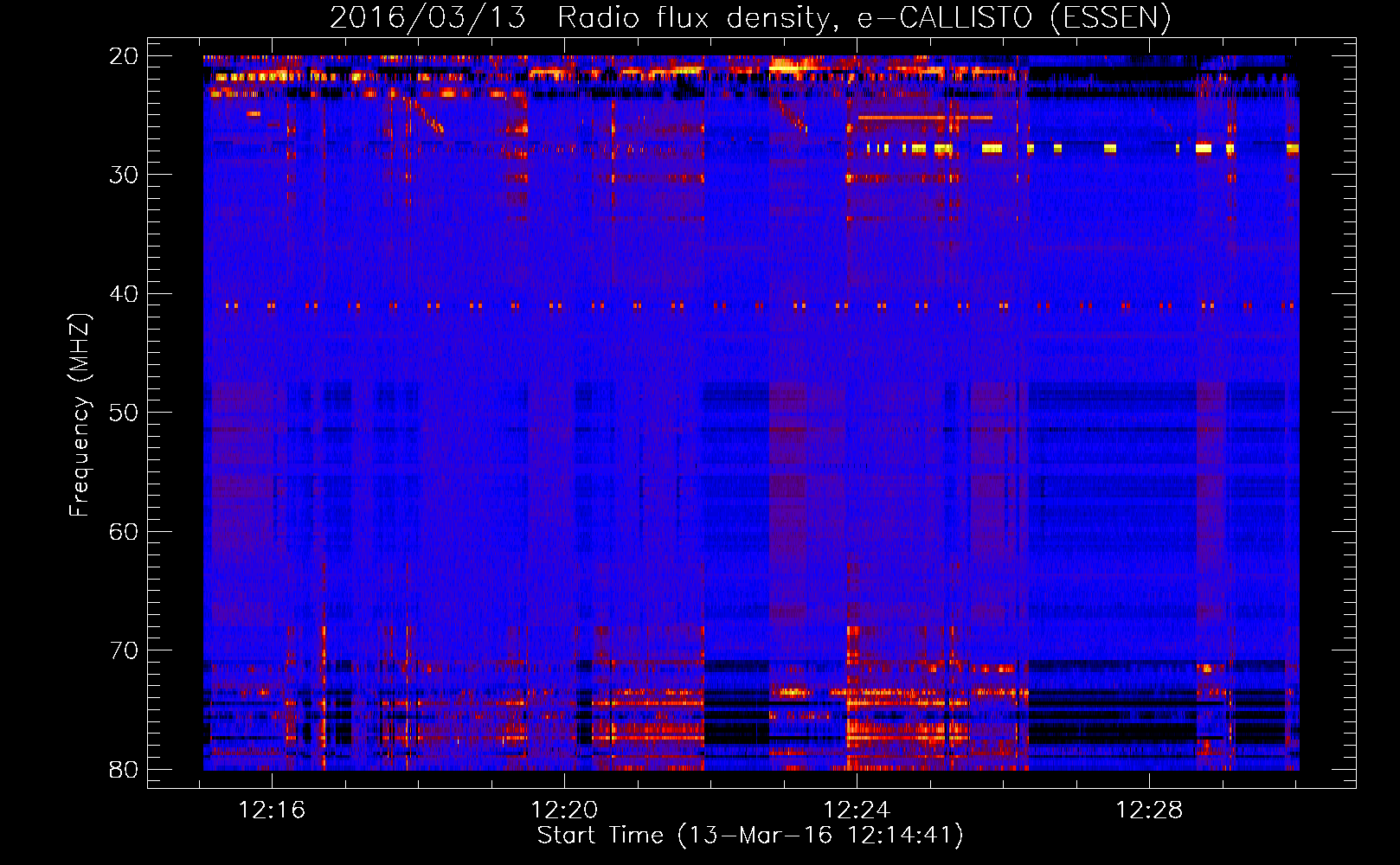
Task: Click the "Frequency (MHZ)" axis label
Action: (80, 415)
